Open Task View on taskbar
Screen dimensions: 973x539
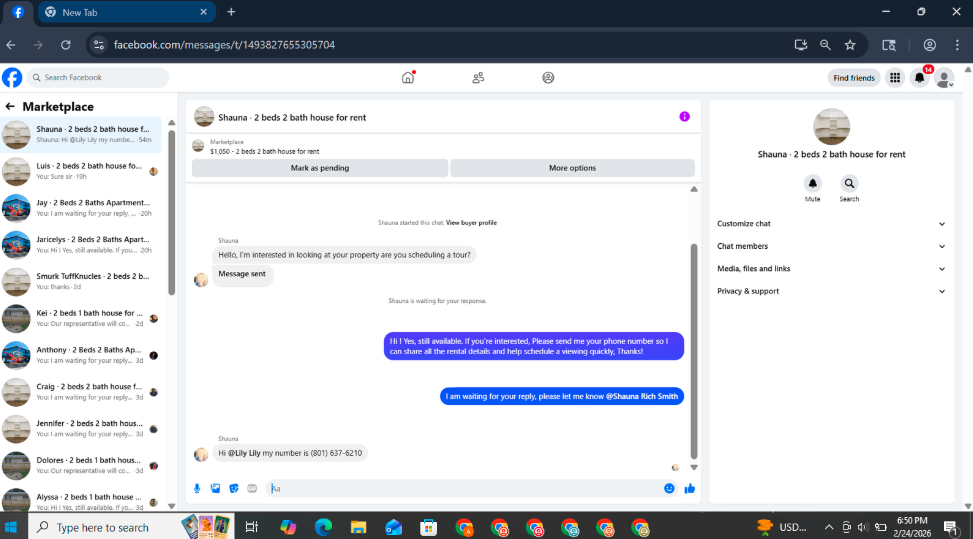251,527
